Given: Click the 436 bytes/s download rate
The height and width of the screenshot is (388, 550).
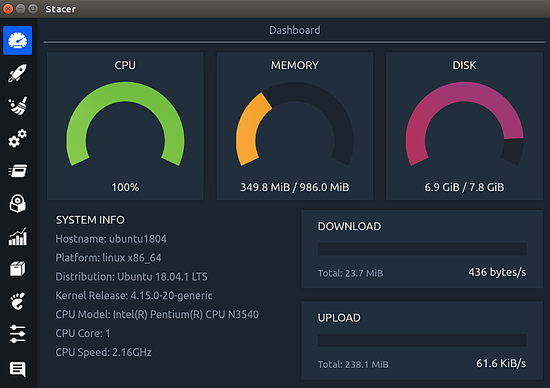Looking at the screenshot, I should coord(497,272).
